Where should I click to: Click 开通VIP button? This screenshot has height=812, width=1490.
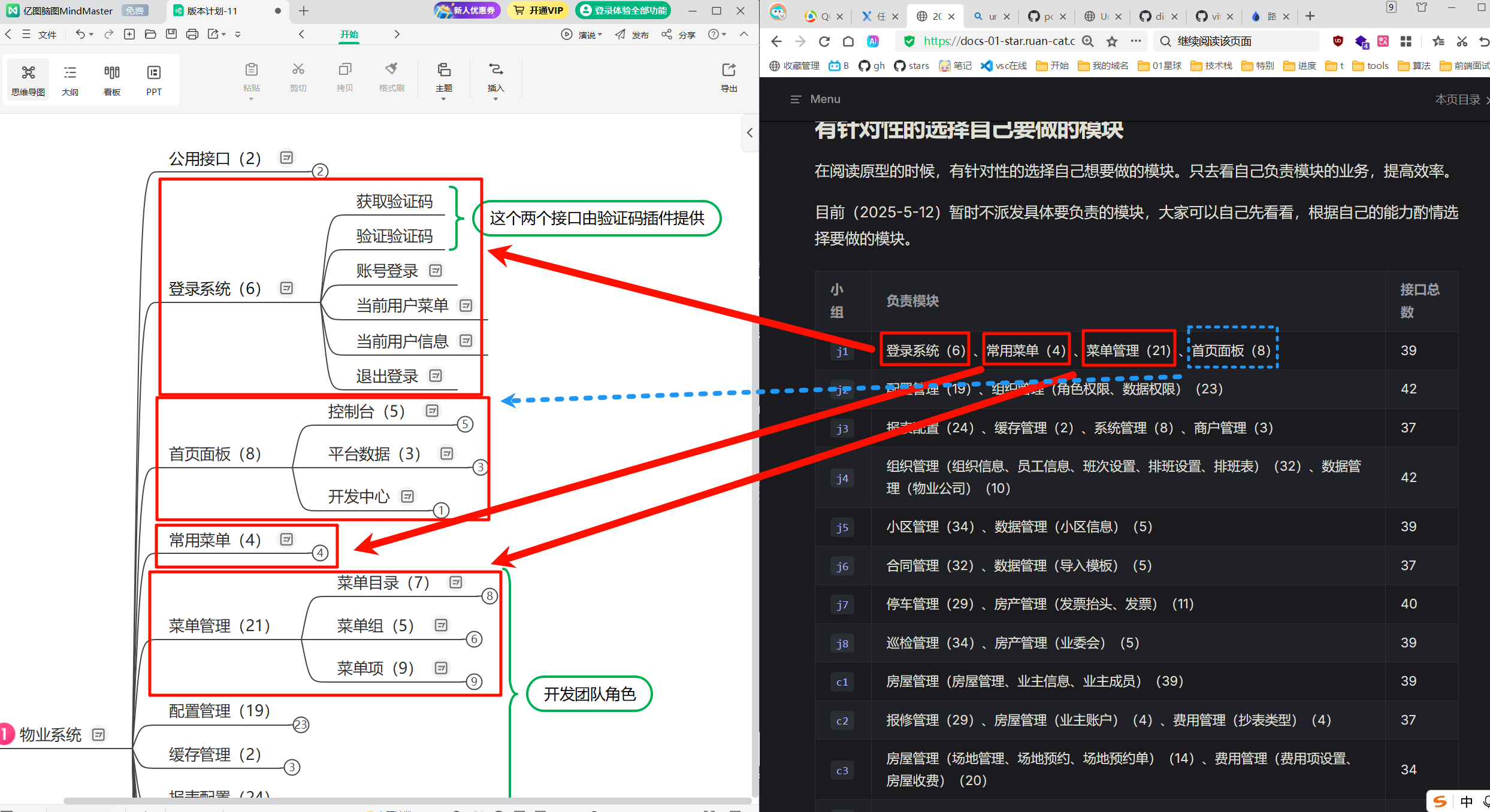tap(539, 10)
